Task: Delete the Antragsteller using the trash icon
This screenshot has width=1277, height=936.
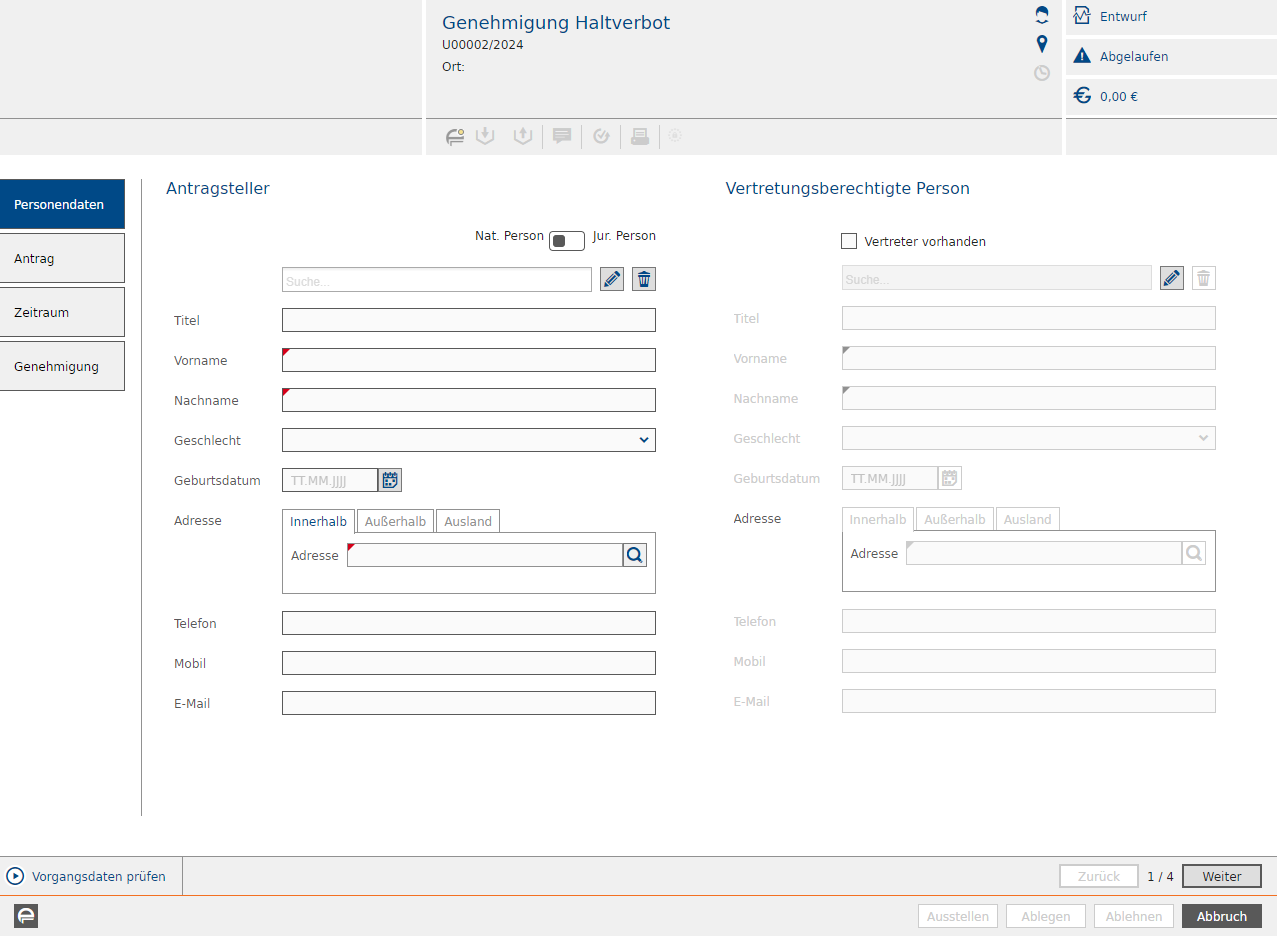Action: click(x=644, y=280)
